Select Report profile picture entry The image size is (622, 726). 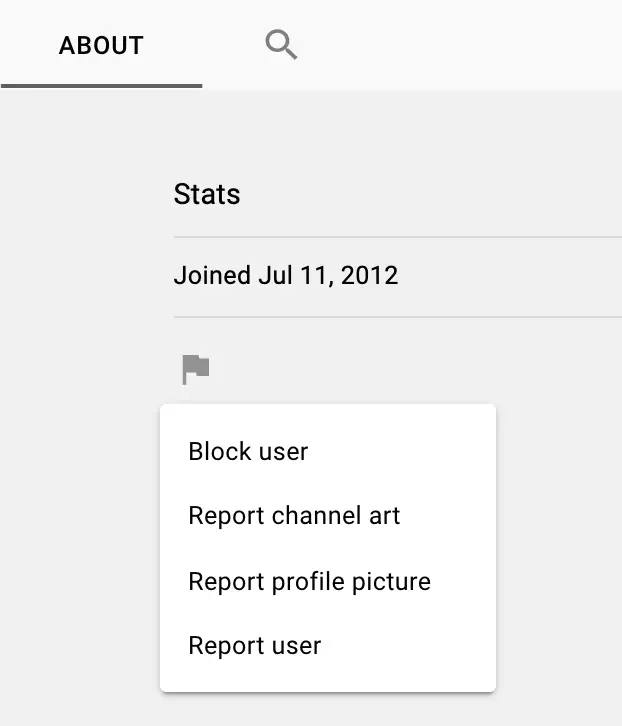pyautogui.click(x=309, y=581)
